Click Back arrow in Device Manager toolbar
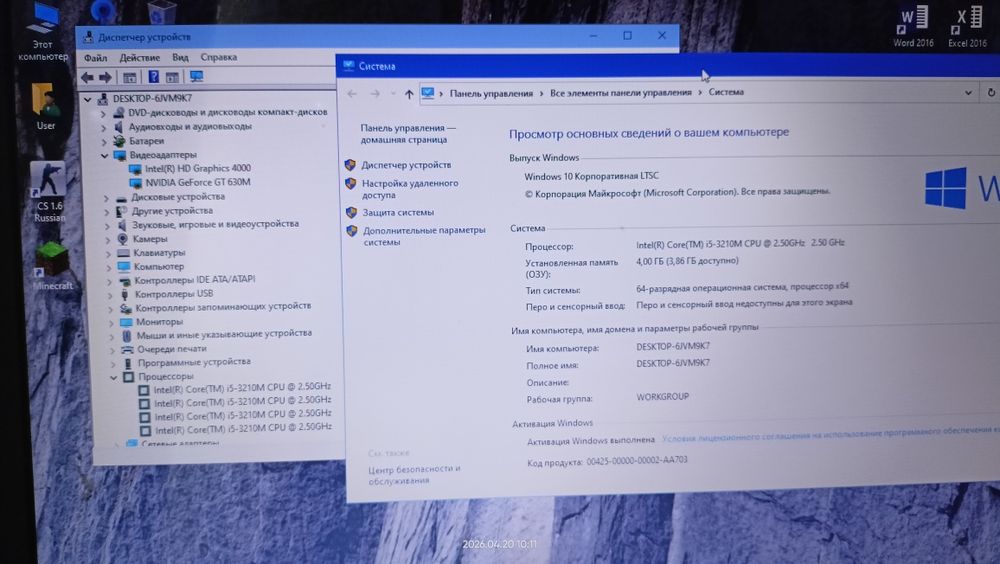This screenshot has width=1000, height=564. click(87, 78)
